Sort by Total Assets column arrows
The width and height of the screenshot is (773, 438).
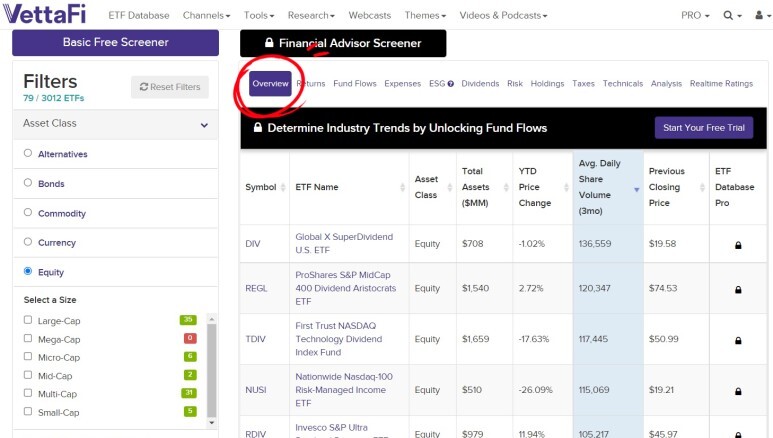point(506,187)
